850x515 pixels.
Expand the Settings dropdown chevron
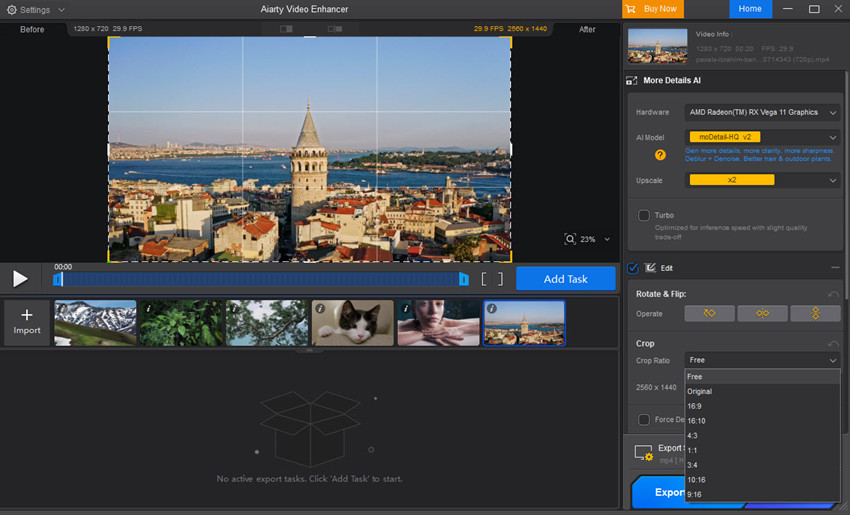[x=61, y=10]
